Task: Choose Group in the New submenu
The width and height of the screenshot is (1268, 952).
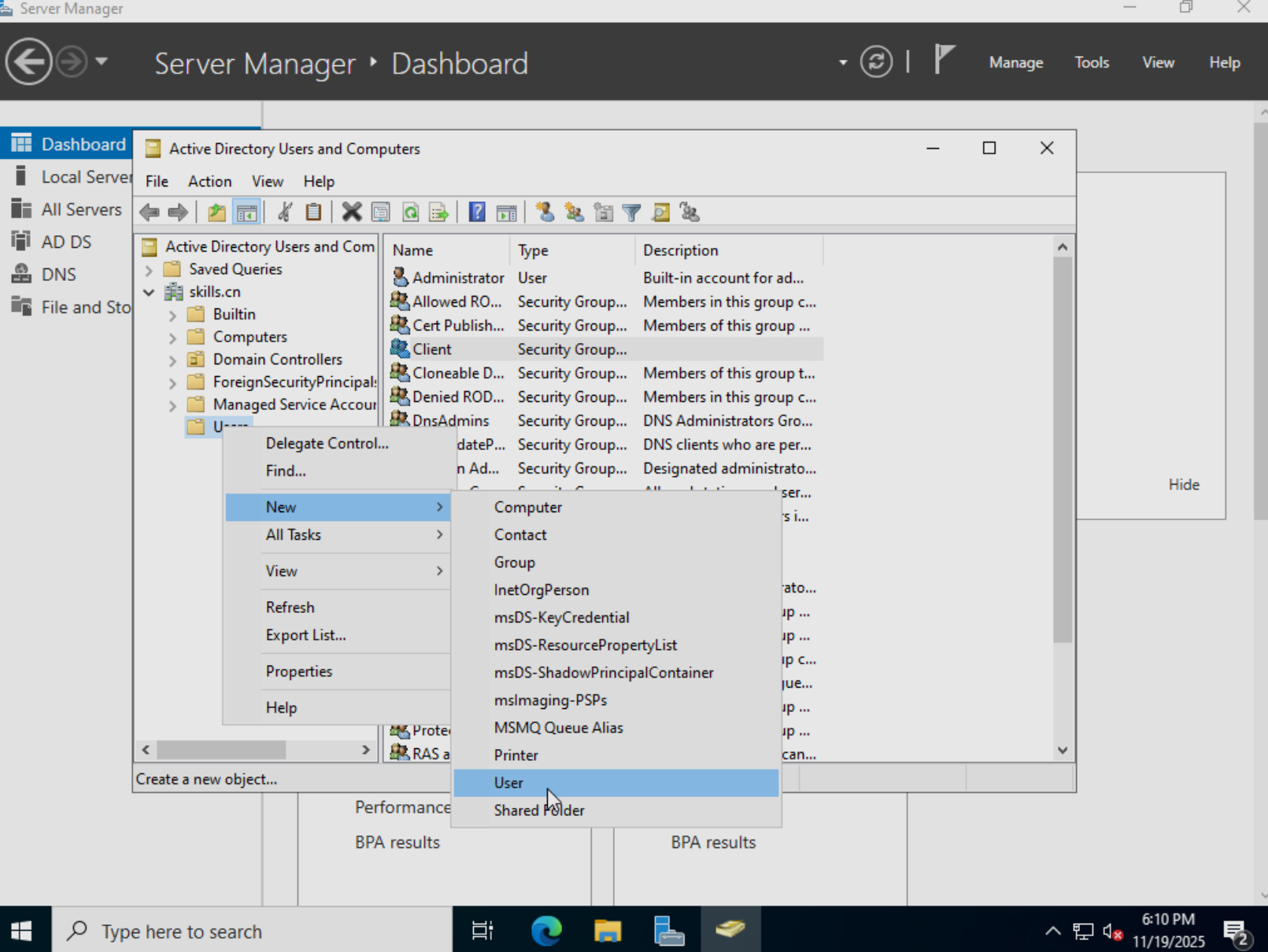Action: [x=616, y=563]
